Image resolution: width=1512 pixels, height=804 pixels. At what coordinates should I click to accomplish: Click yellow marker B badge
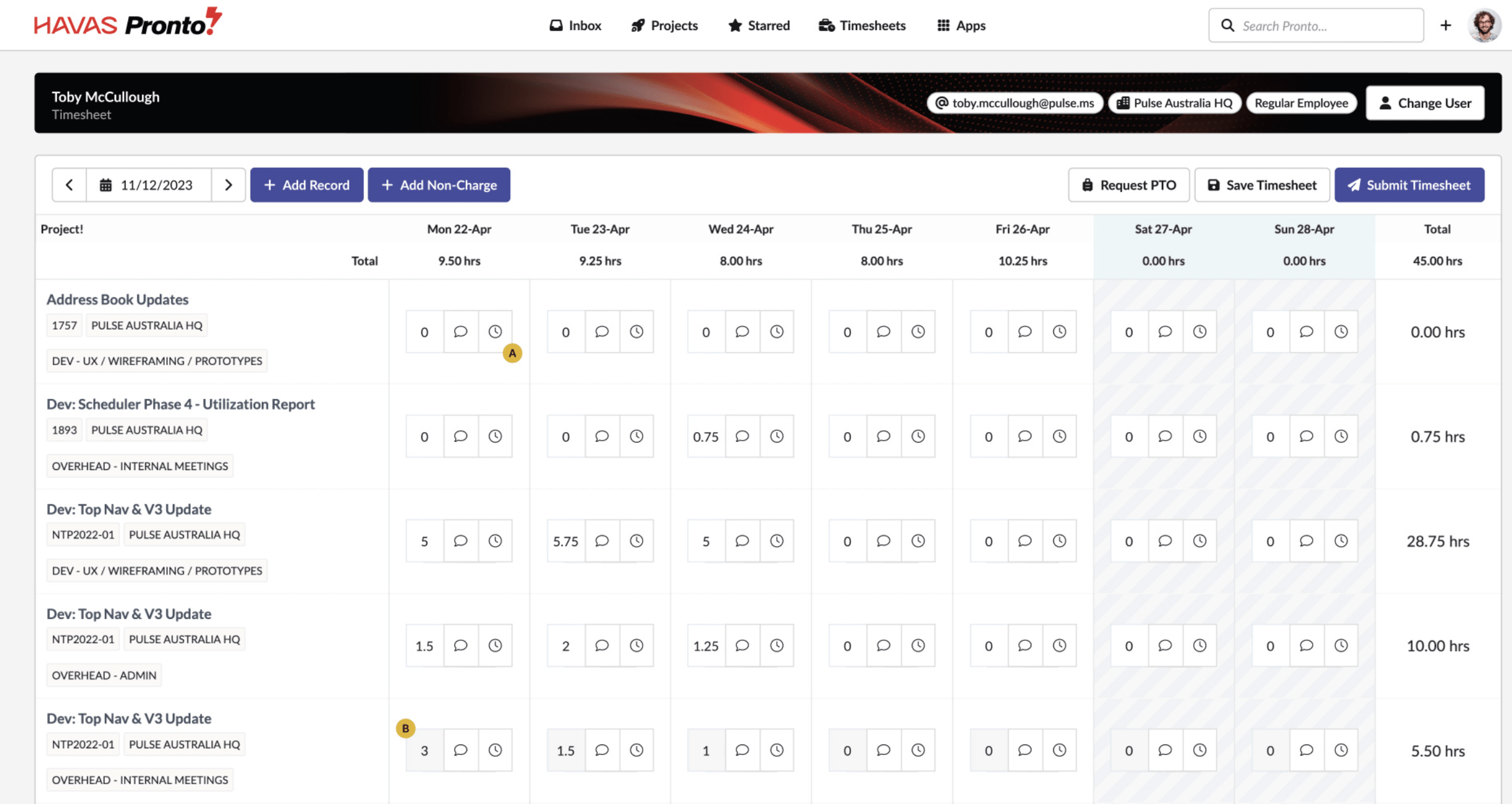[x=405, y=728]
